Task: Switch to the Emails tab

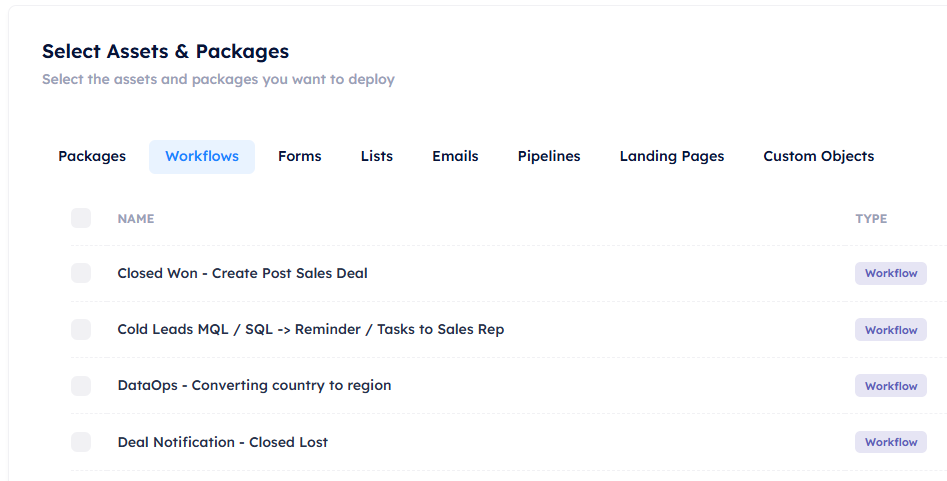Action: [455, 156]
